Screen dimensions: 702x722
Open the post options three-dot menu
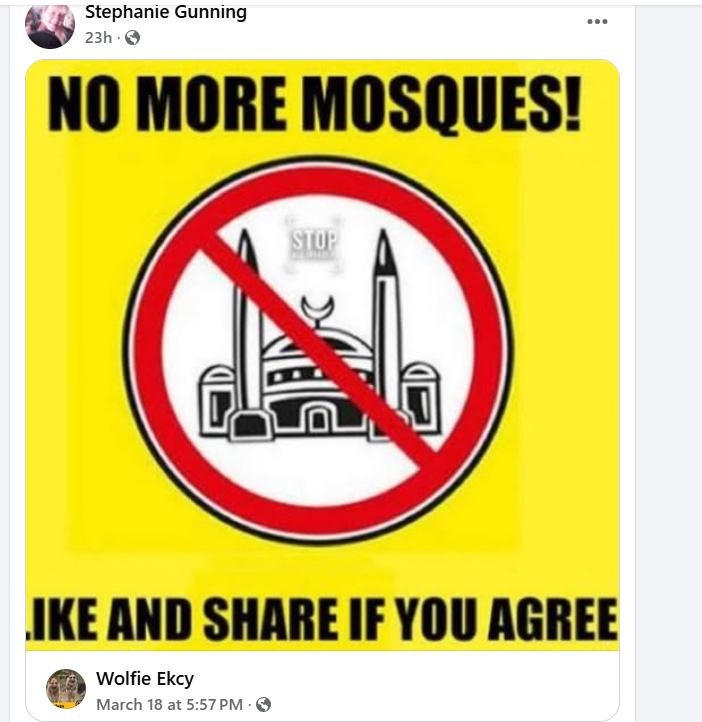(x=597, y=22)
